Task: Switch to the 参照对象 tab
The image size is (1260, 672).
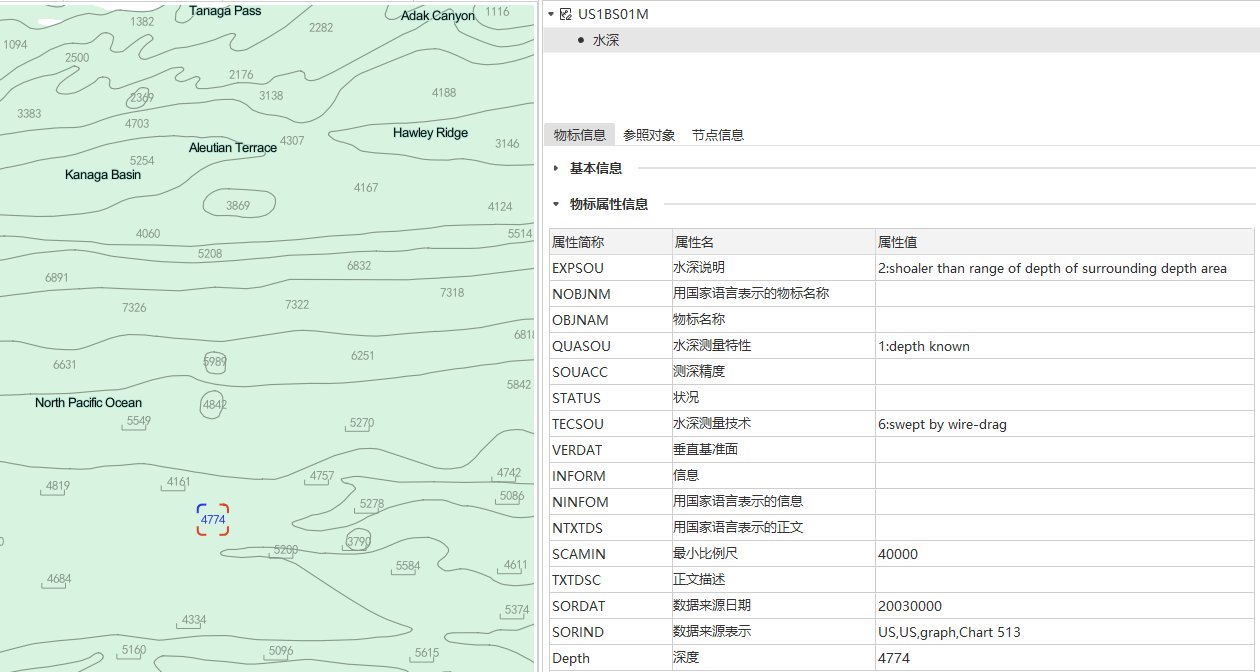Action: (x=649, y=135)
